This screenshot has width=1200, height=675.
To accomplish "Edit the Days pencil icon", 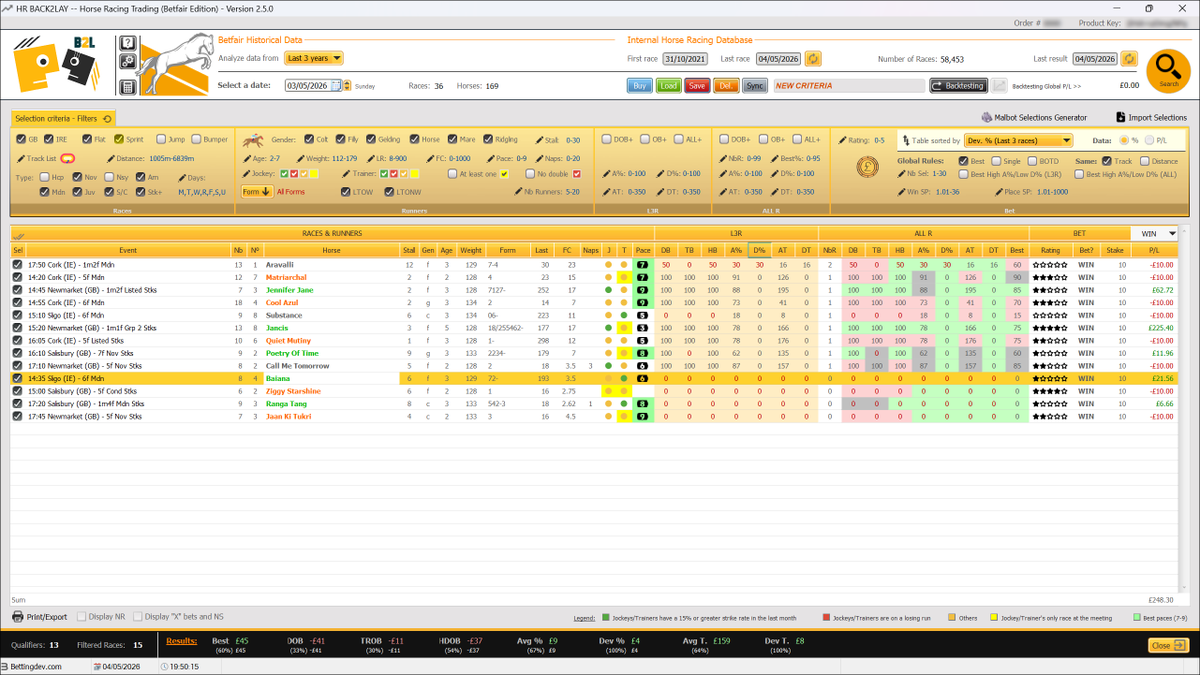I will (x=180, y=177).
